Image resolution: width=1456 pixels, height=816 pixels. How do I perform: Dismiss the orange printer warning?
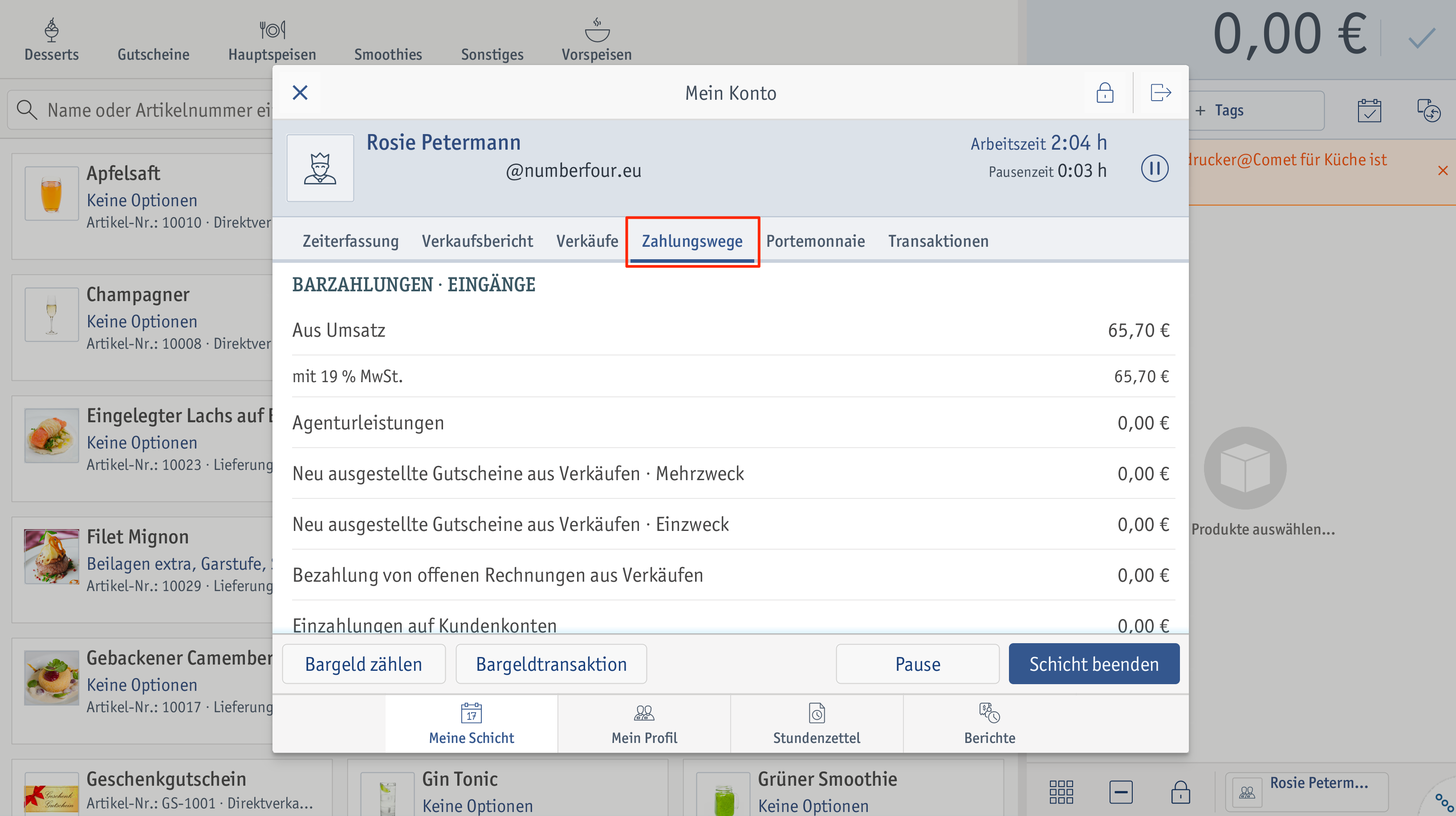pyautogui.click(x=1443, y=170)
